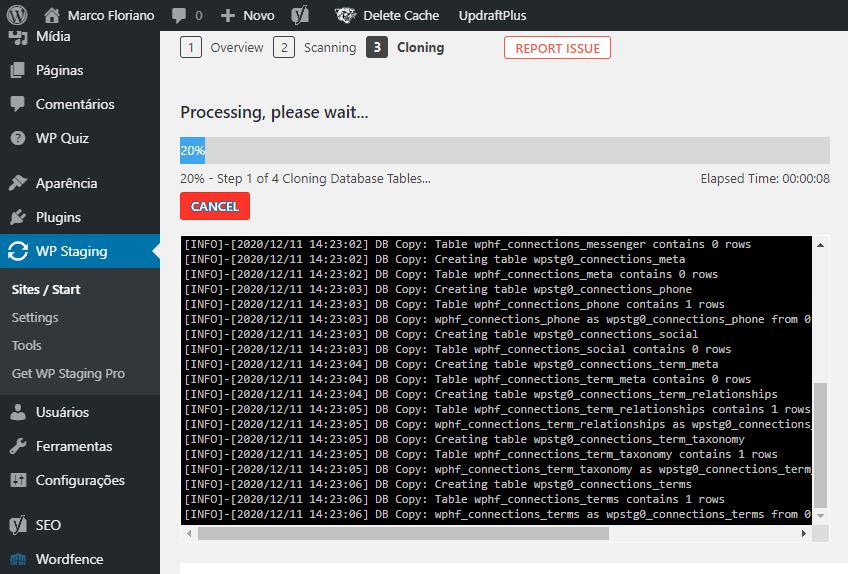Screen dimensions: 848x574
Task: Click the log scroll left arrow
Action: coord(189,533)
